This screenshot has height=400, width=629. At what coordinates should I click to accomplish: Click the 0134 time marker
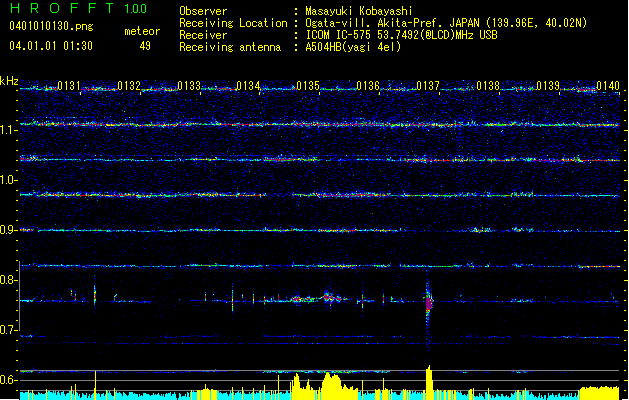248,85
